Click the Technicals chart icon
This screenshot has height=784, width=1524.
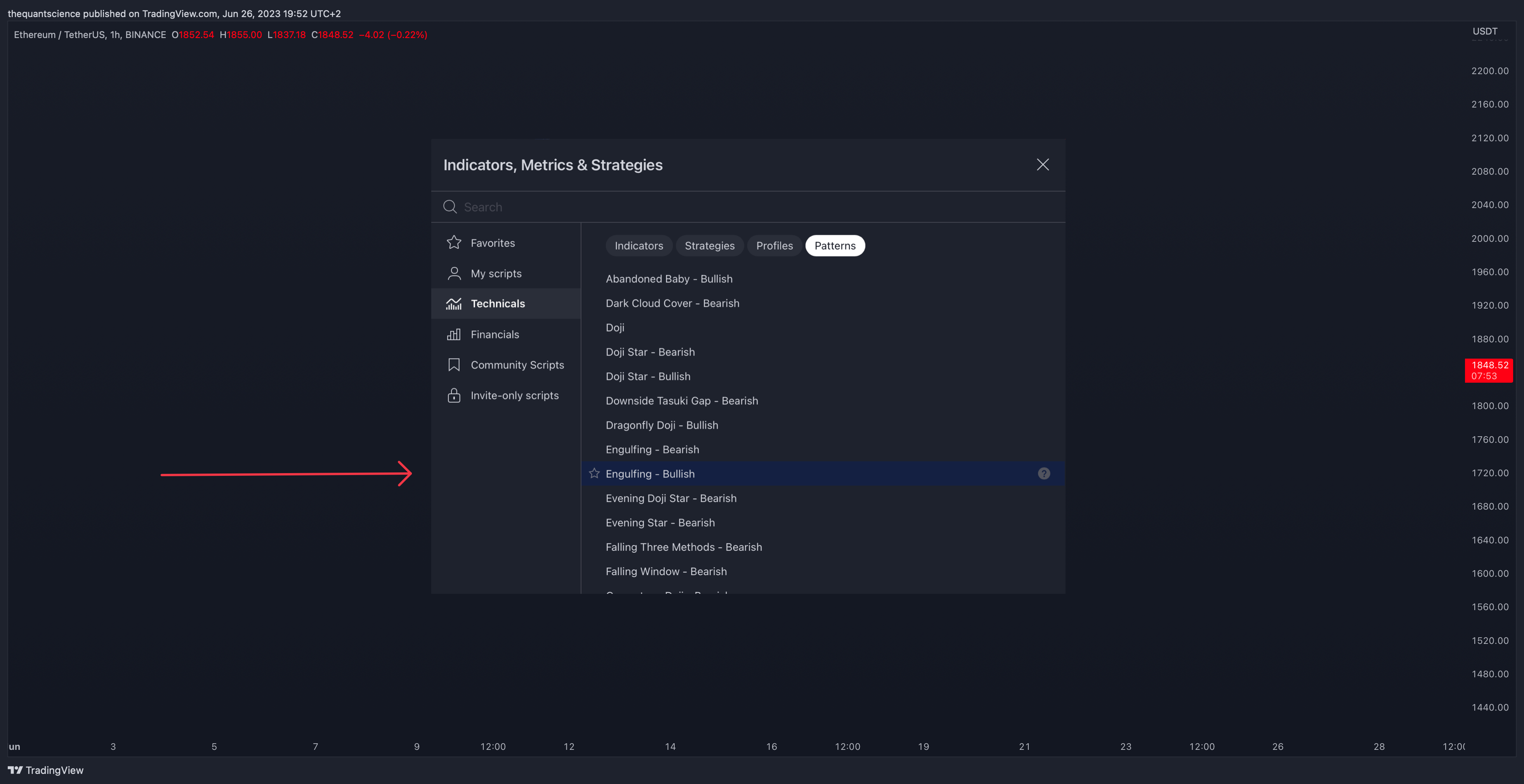click(x=454, y=304)
